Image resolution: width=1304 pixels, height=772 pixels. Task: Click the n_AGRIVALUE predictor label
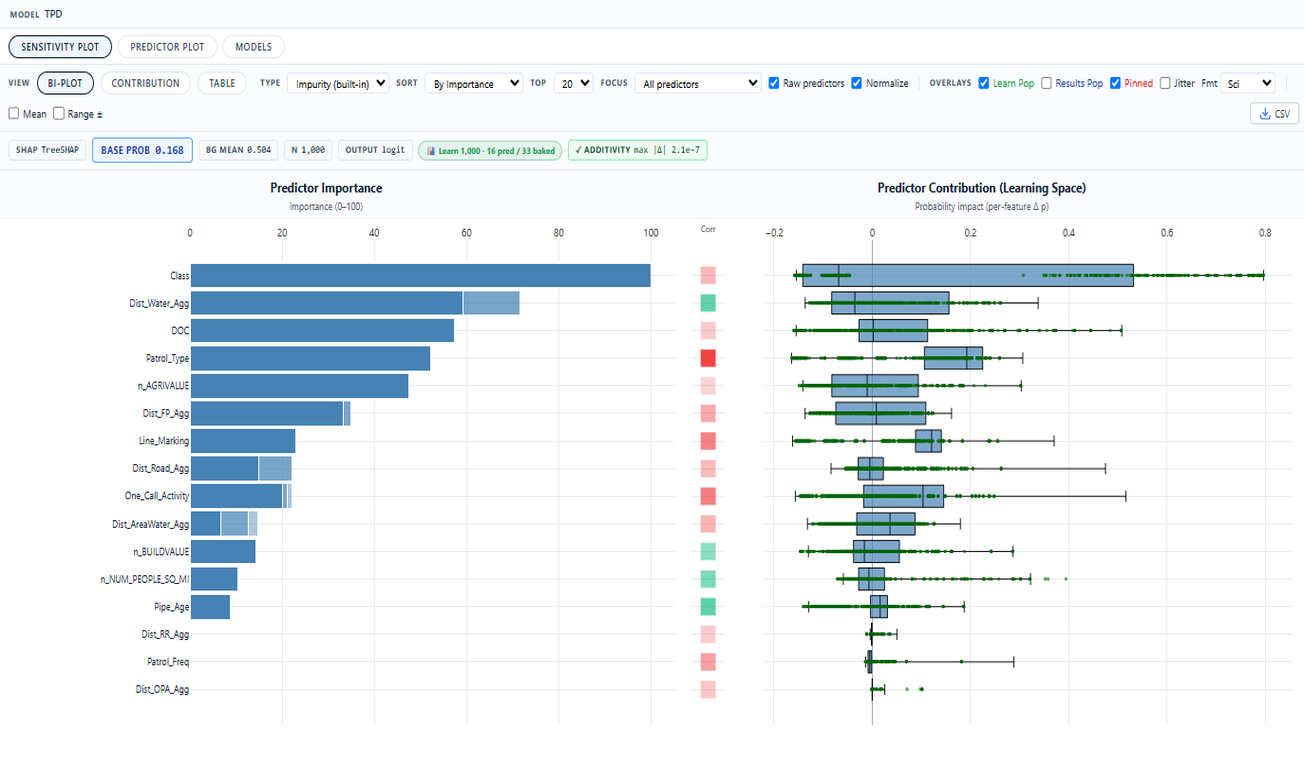(x=163, y=386)
